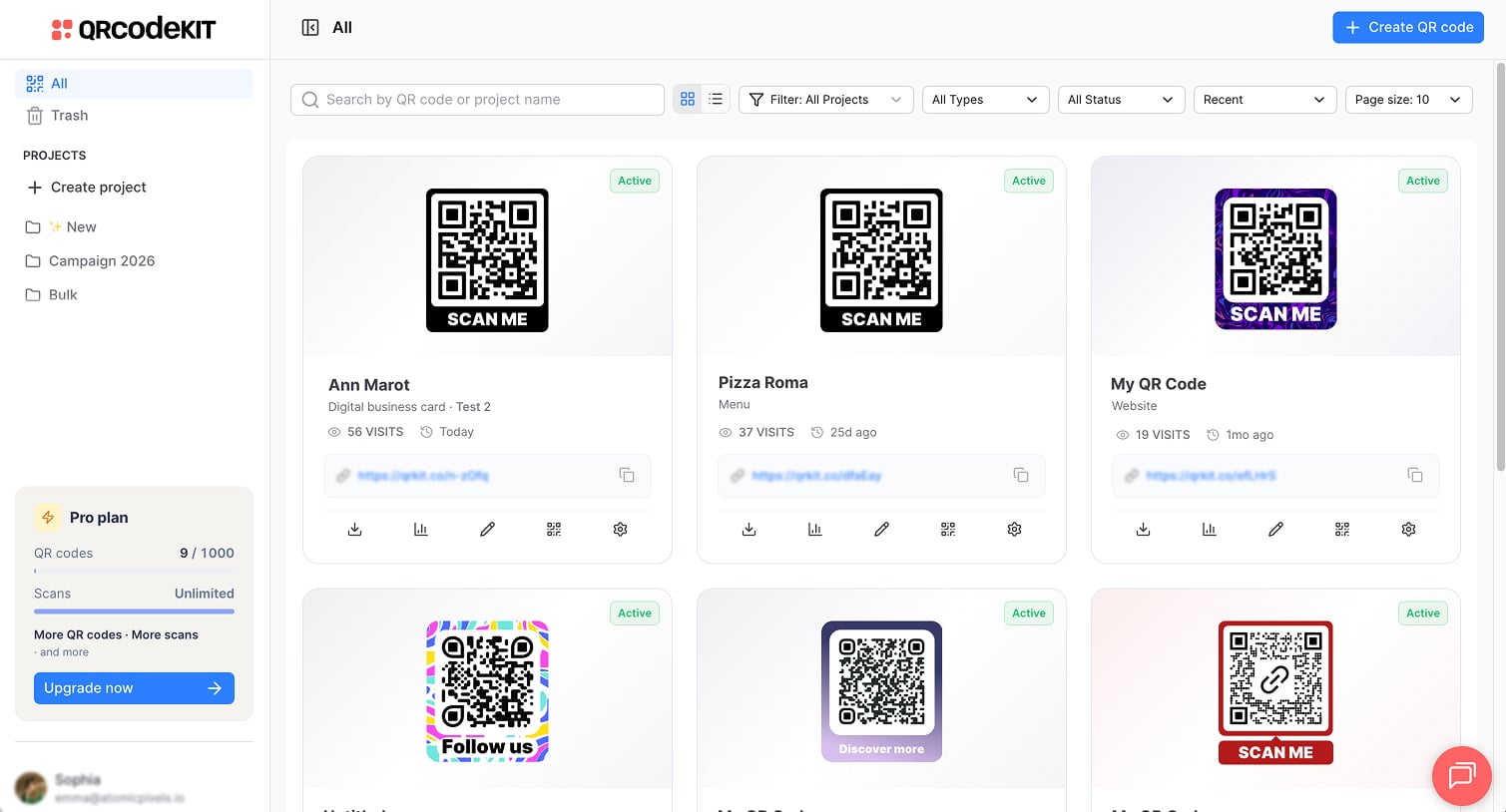Edit the Ann Marot QR code

pyautogui.click(x=487, y=530)
